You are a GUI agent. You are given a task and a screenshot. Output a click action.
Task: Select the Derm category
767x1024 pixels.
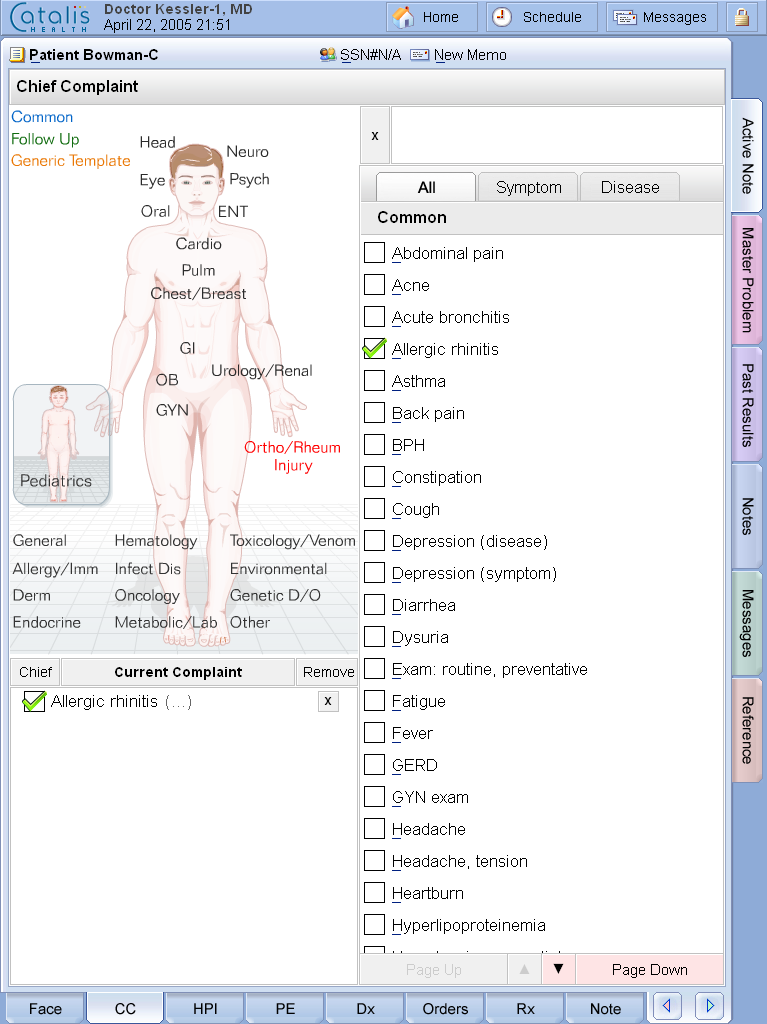tap(31, 596)
